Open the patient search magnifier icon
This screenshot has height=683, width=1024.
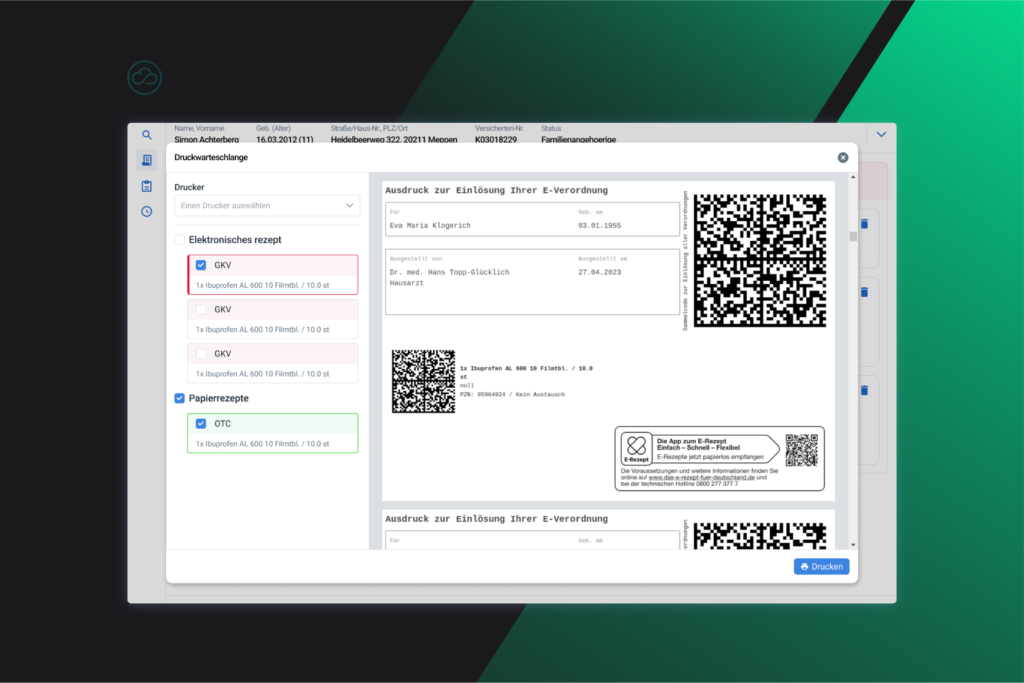tap(147, 135)
